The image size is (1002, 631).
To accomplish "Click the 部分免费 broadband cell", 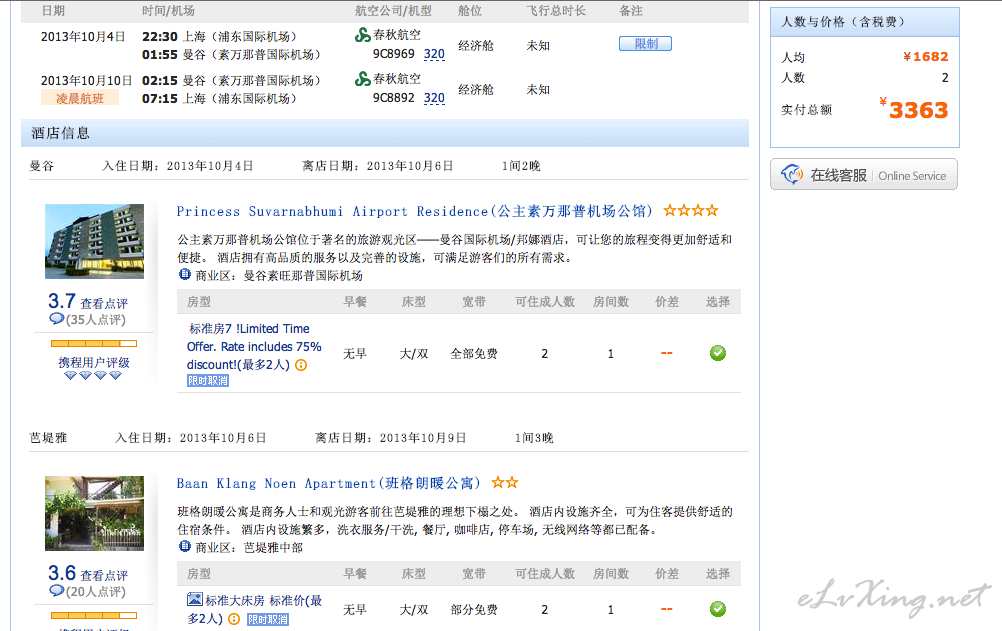I will tap(474, 610).
